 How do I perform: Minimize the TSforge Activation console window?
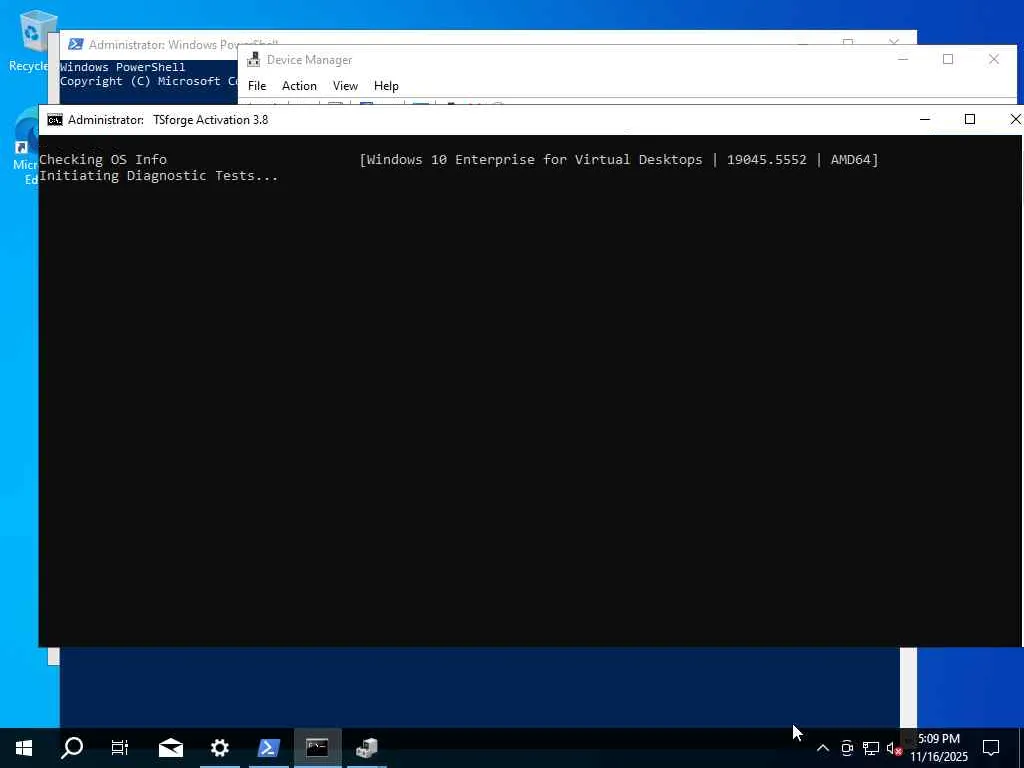[925, 120]
